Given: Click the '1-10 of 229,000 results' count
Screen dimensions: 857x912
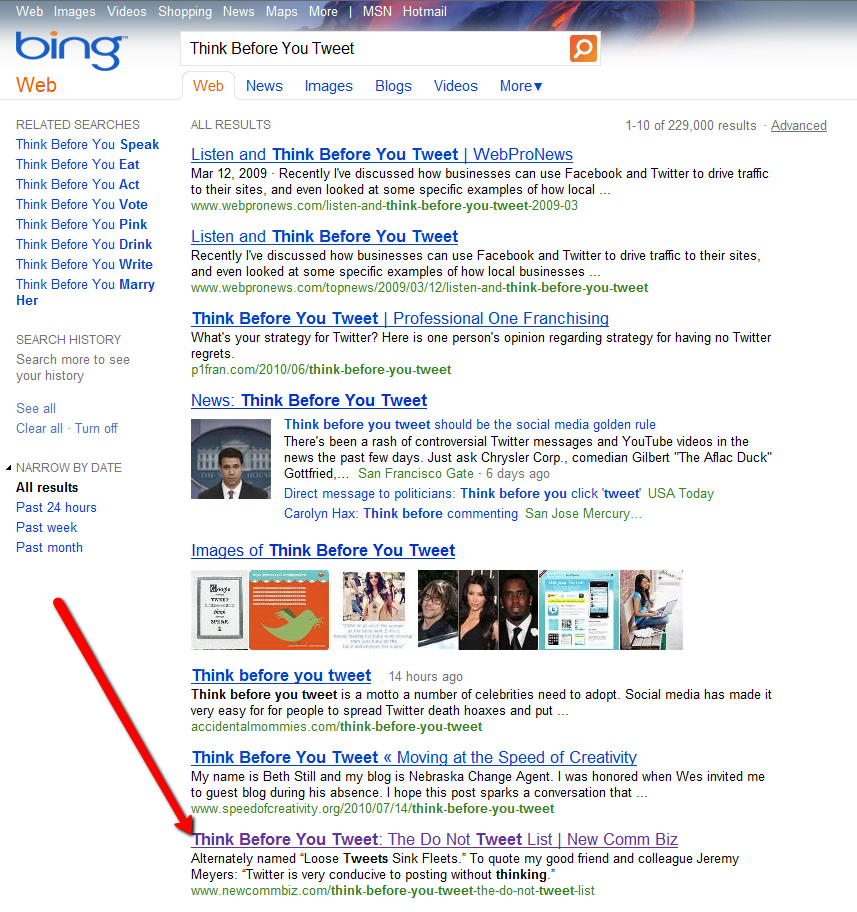Looking at the screenshot, I should [691, 125].
